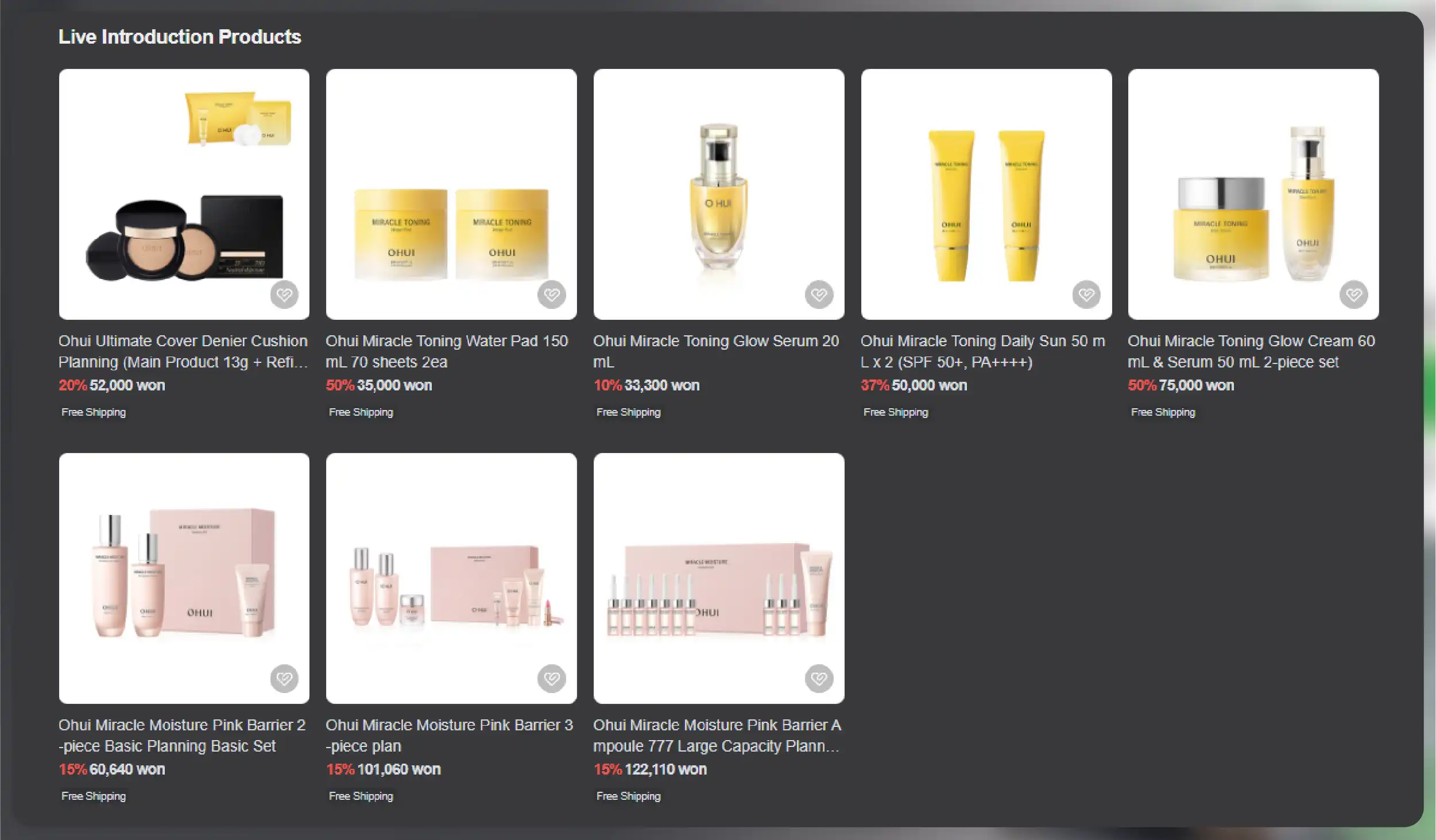The image size is (1436, 840).
Task: Select the 33,300 won price of Glow Serum
Action: click(x=662, y=385)
